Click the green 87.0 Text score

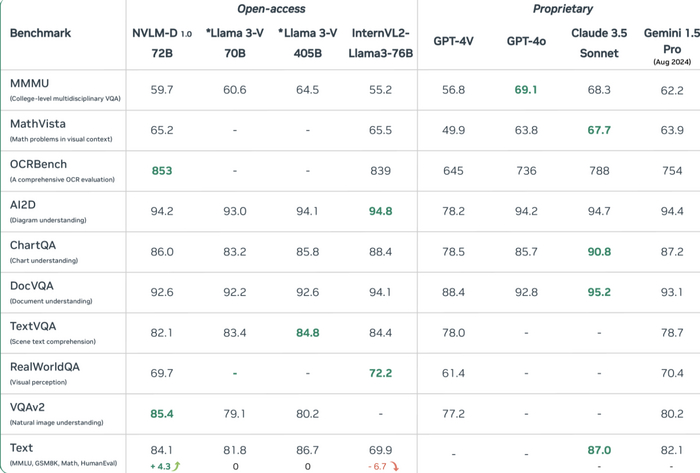tap(599, 451)
